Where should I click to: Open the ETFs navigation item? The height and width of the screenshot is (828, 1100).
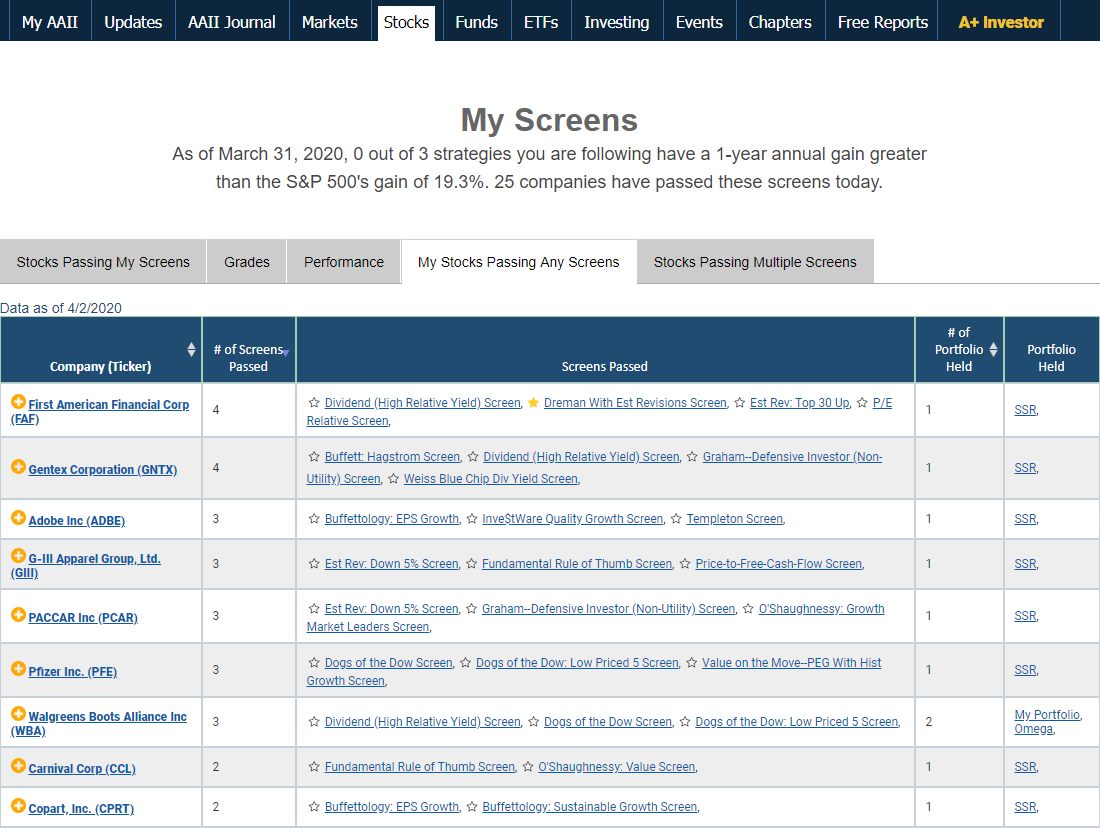(541, 22)
